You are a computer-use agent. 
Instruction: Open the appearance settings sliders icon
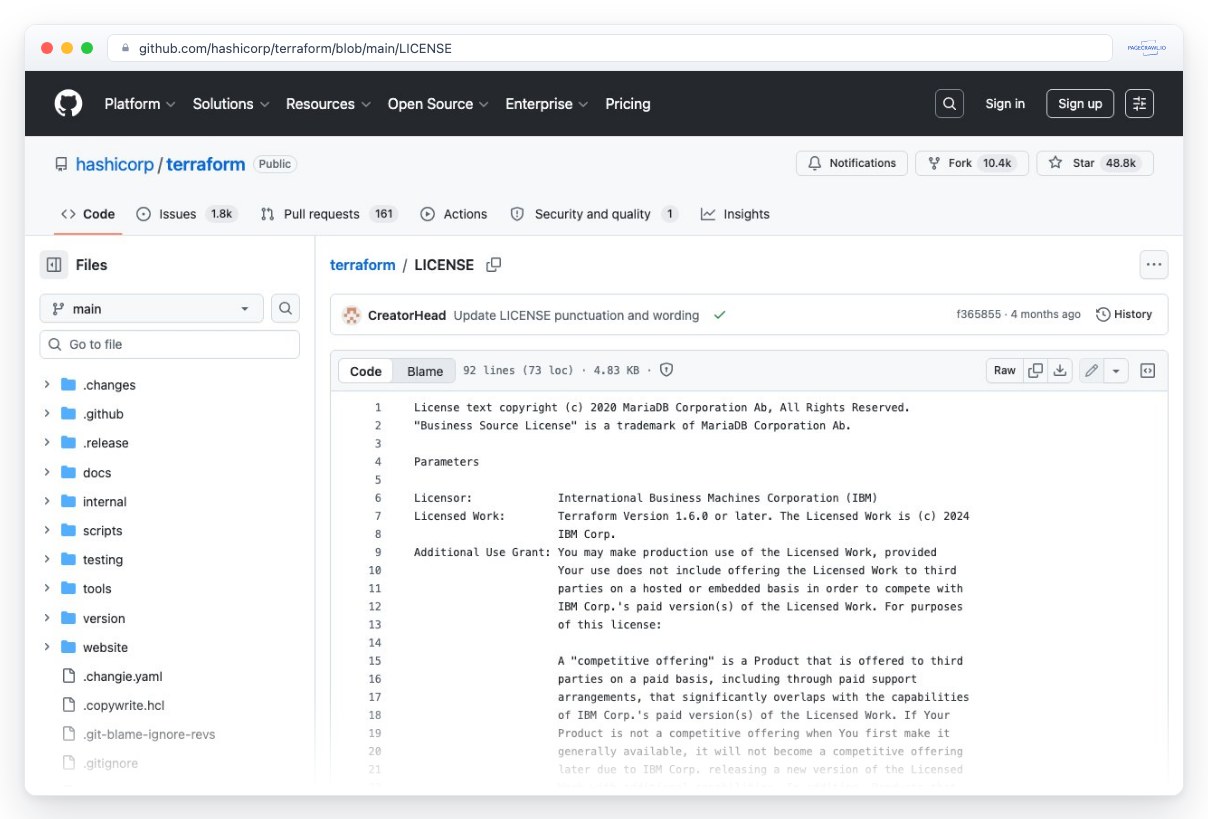click(x=1139, y=103)
